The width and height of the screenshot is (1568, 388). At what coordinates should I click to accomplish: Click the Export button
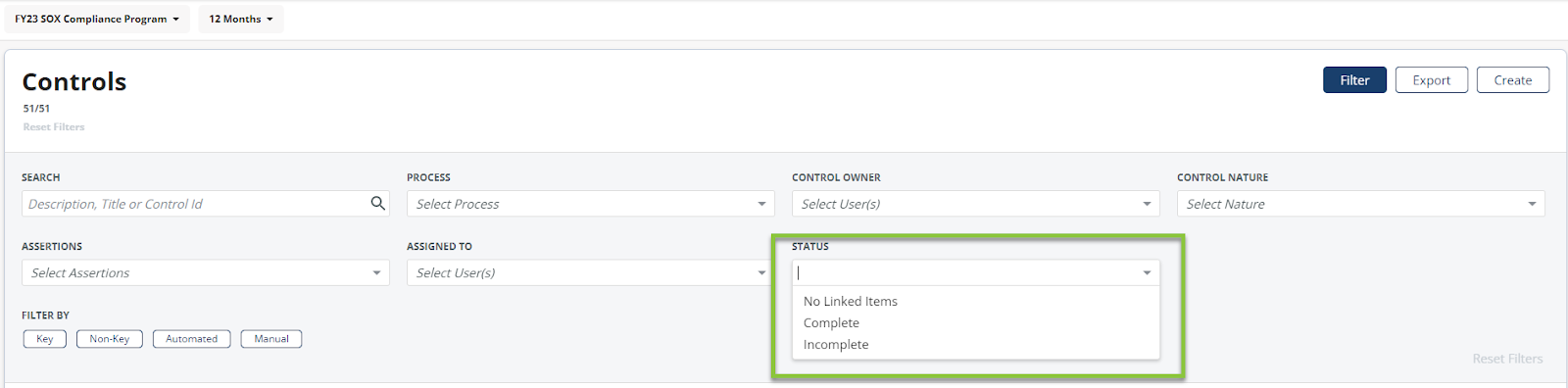(1432, 80)
